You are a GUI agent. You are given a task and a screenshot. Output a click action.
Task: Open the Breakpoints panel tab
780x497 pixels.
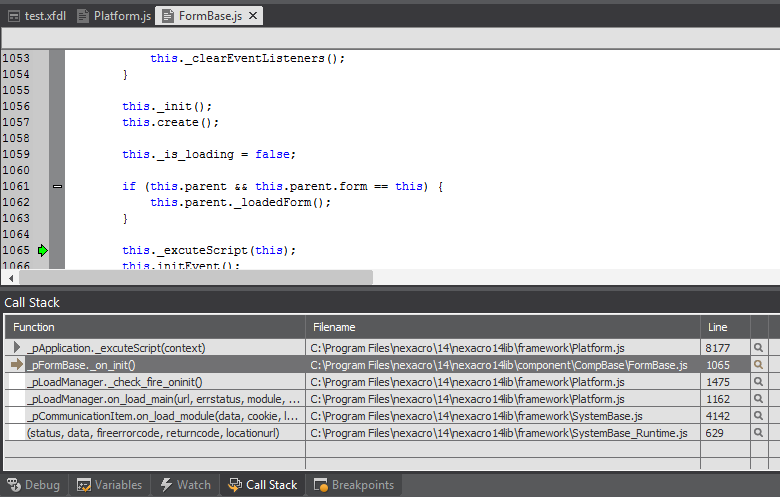[x=354, y=485]
